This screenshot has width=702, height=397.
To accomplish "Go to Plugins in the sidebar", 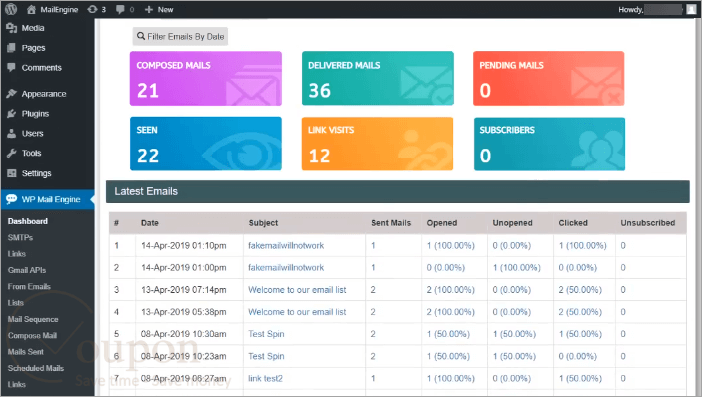I will [35, 114].
